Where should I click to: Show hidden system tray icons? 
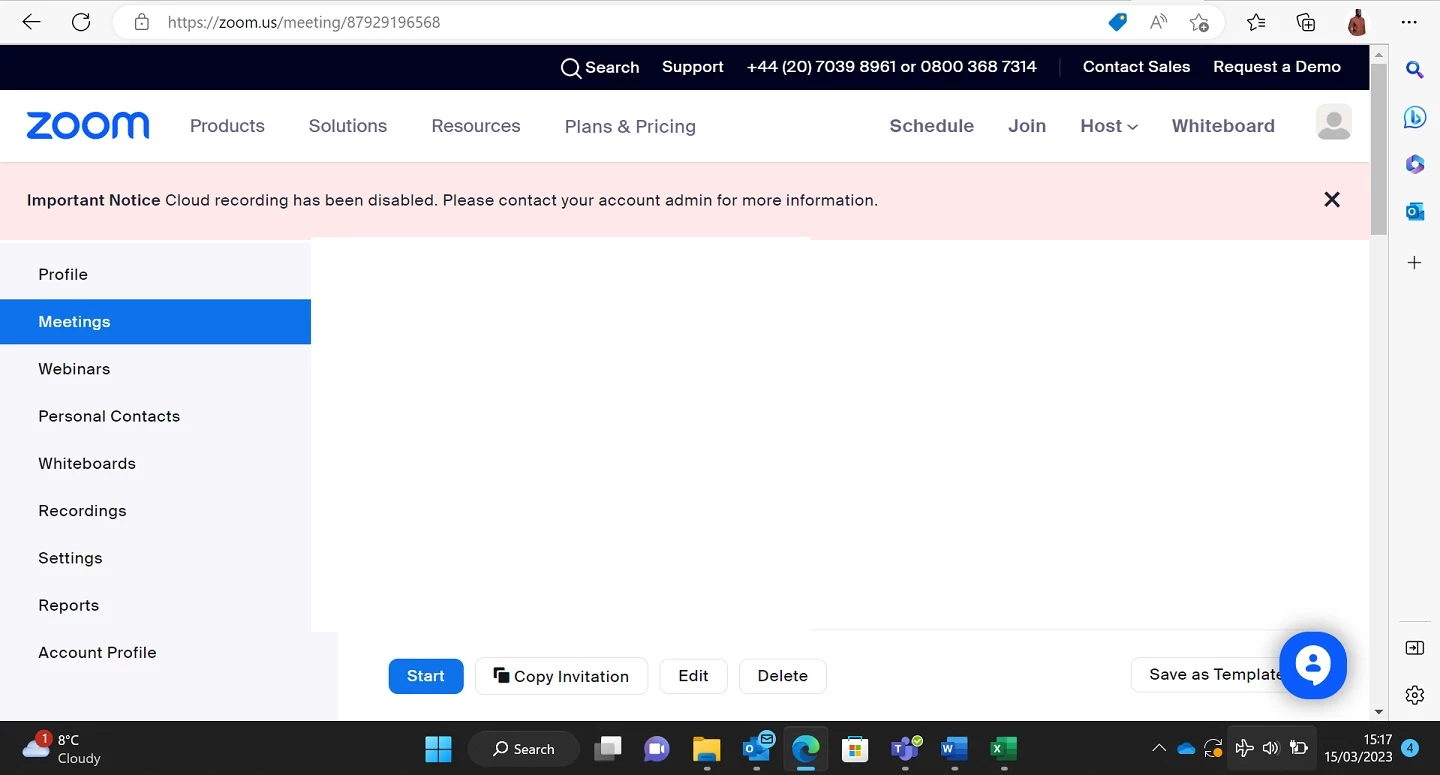tap(1159, 749)
